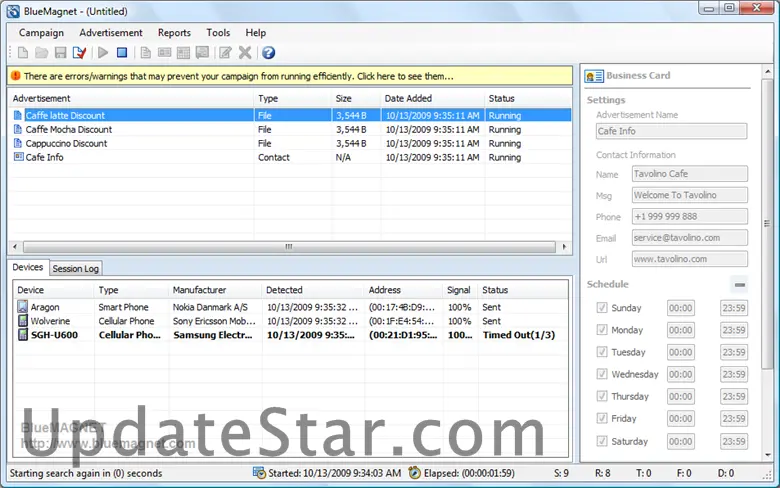Open help with the blue question mark icon
The width and height of the screenshot is (780, 488).
(x=269, y=52)
